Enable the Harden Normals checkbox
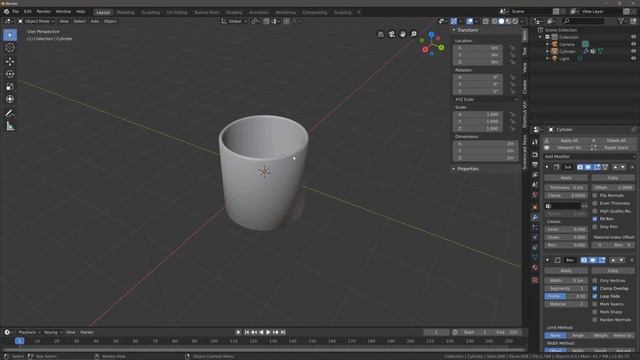The width and height of the screenshot is (640, 360). pyautogui.click(x=595, y=320)
